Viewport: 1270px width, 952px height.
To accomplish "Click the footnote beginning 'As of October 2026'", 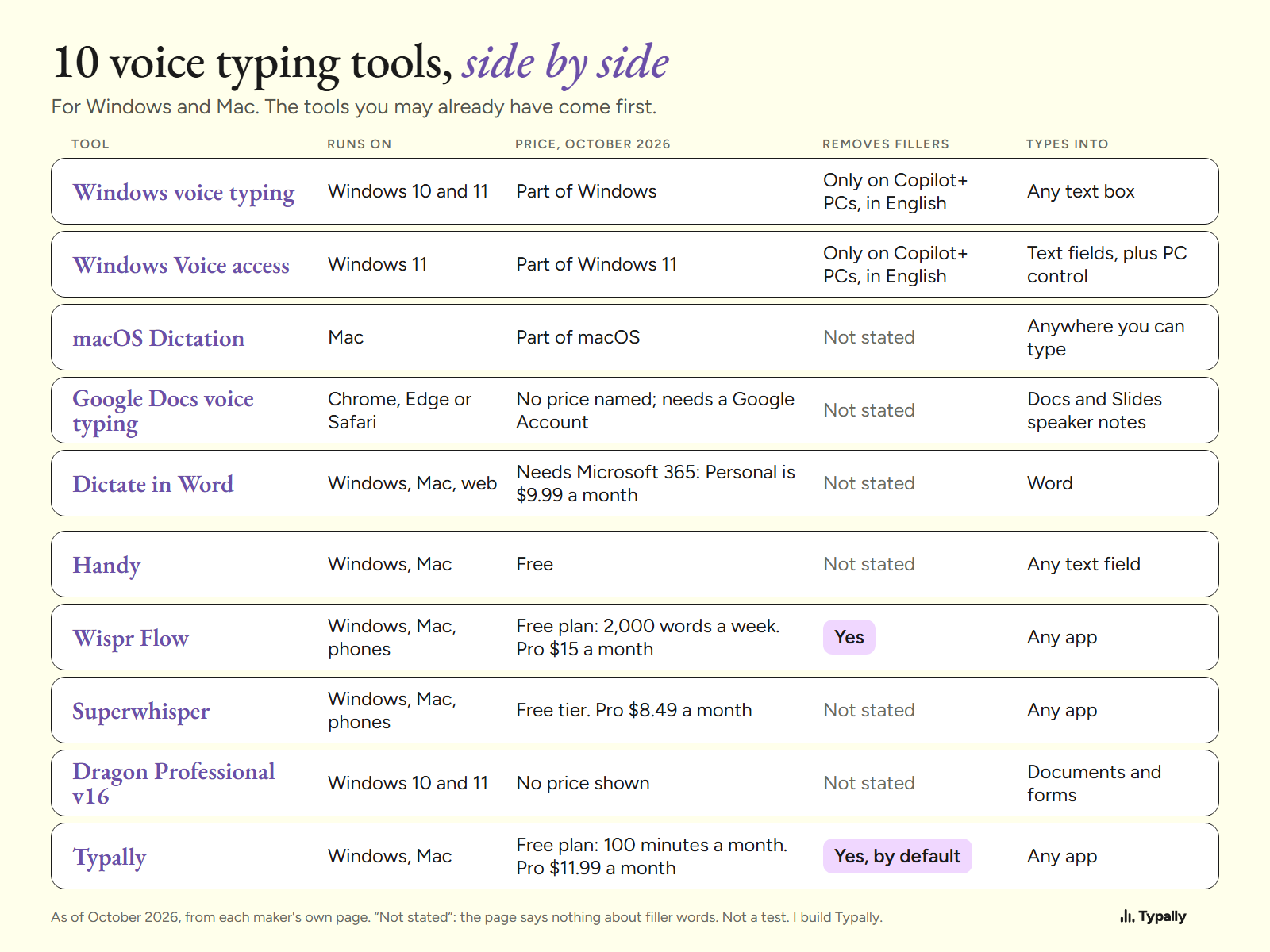I will pos(467,917).
